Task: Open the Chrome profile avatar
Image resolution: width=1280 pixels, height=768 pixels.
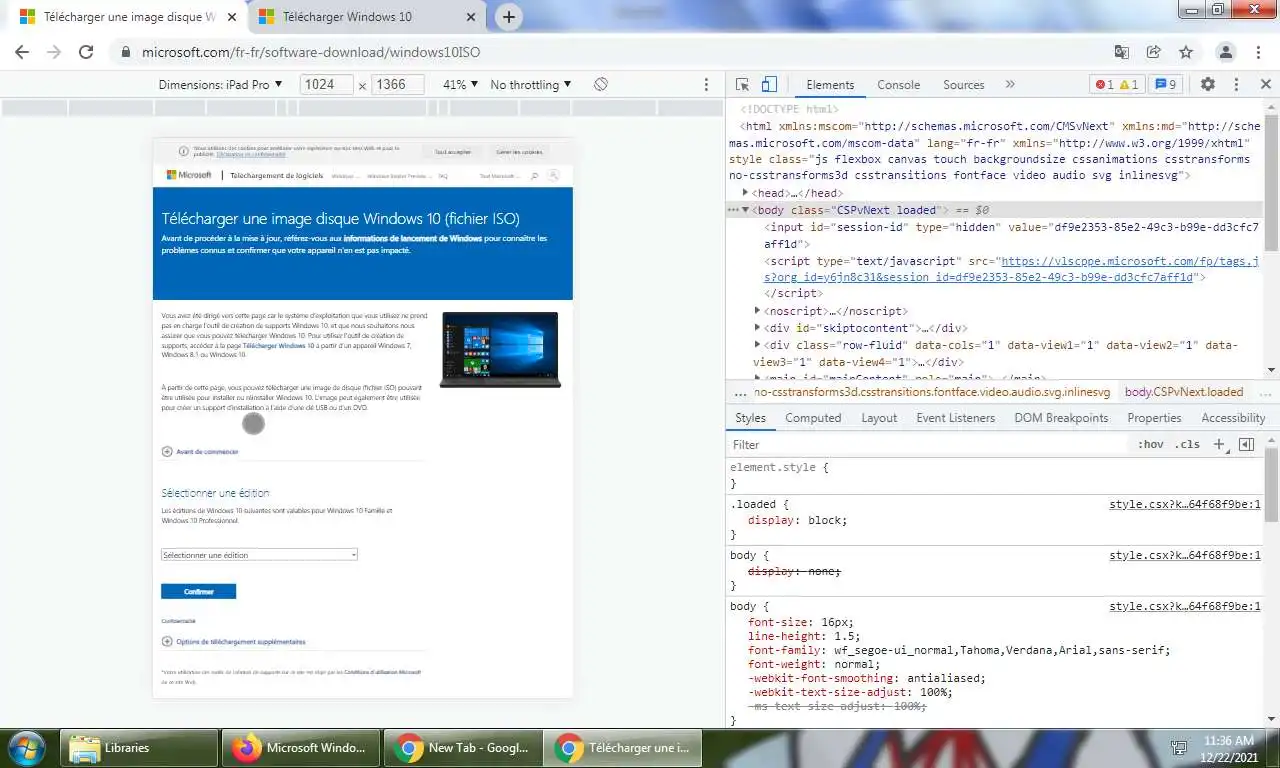Action: (x=1225, y=52)
